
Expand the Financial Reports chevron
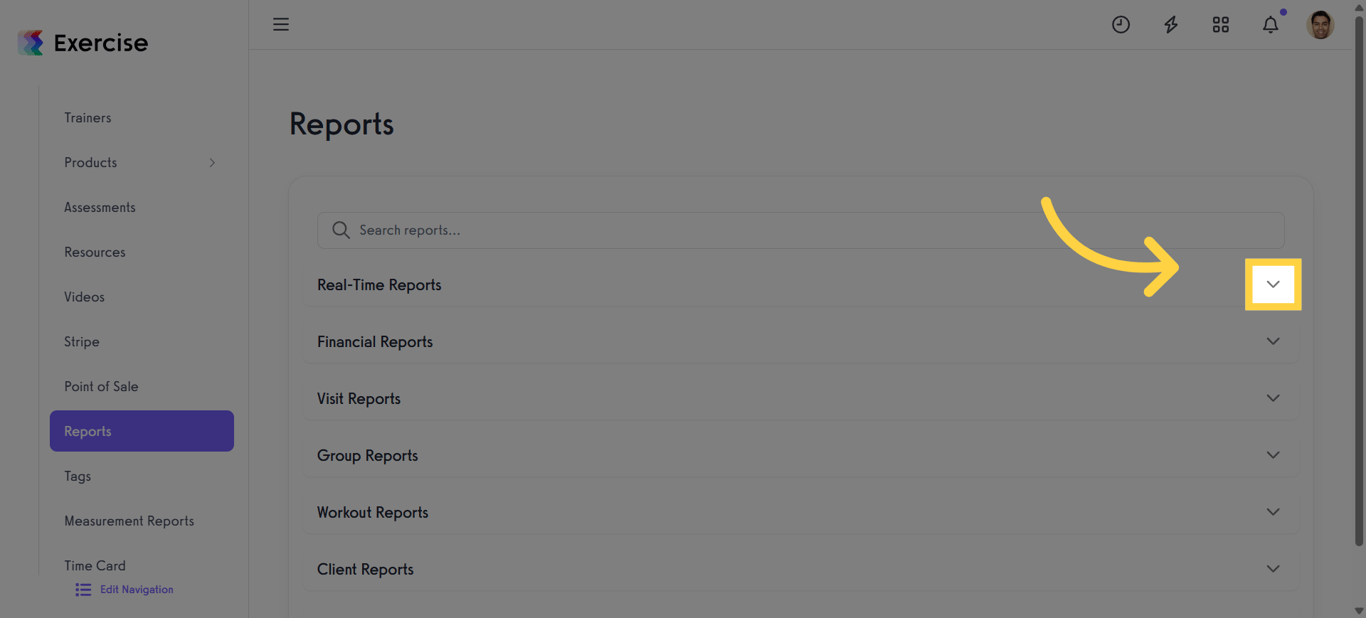point(1272,341)
